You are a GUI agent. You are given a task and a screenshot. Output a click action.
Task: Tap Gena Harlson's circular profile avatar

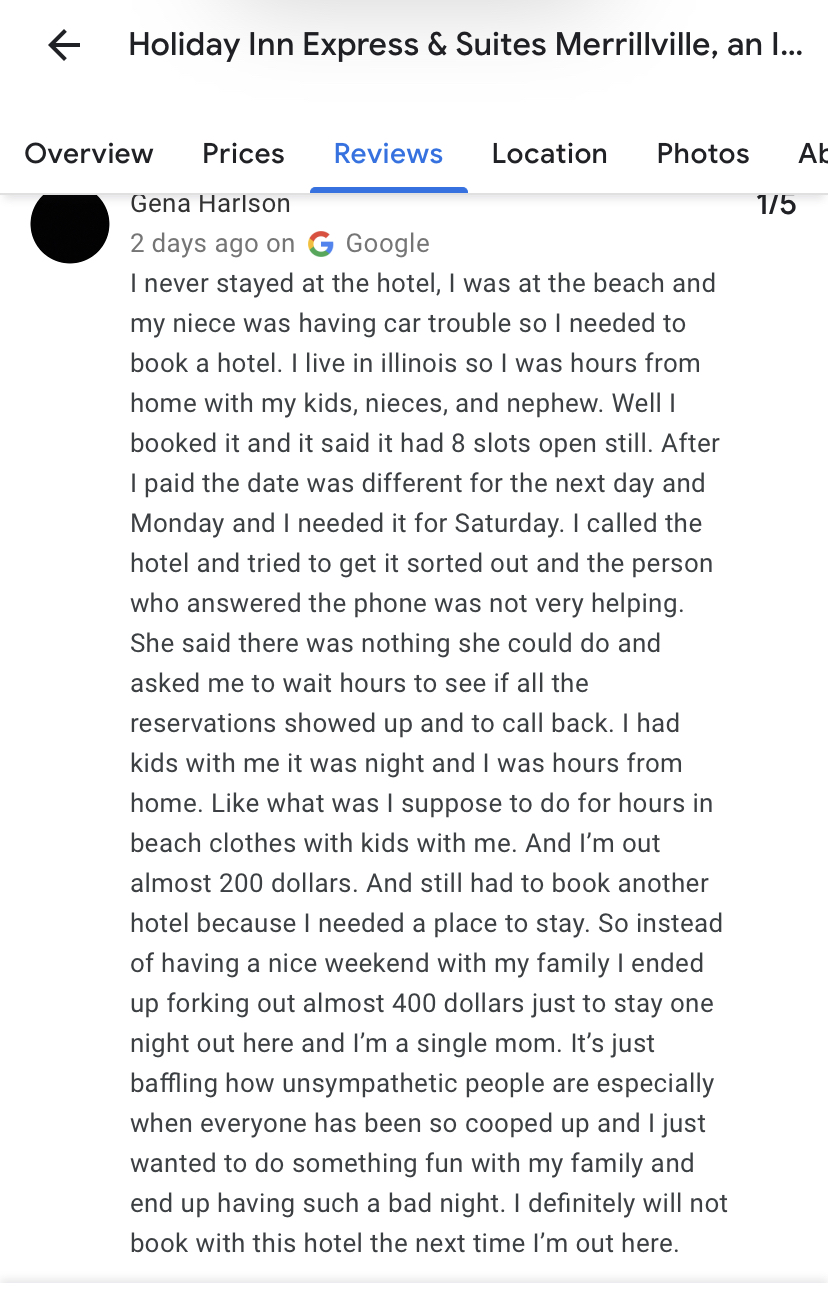[x=69, y=226]
